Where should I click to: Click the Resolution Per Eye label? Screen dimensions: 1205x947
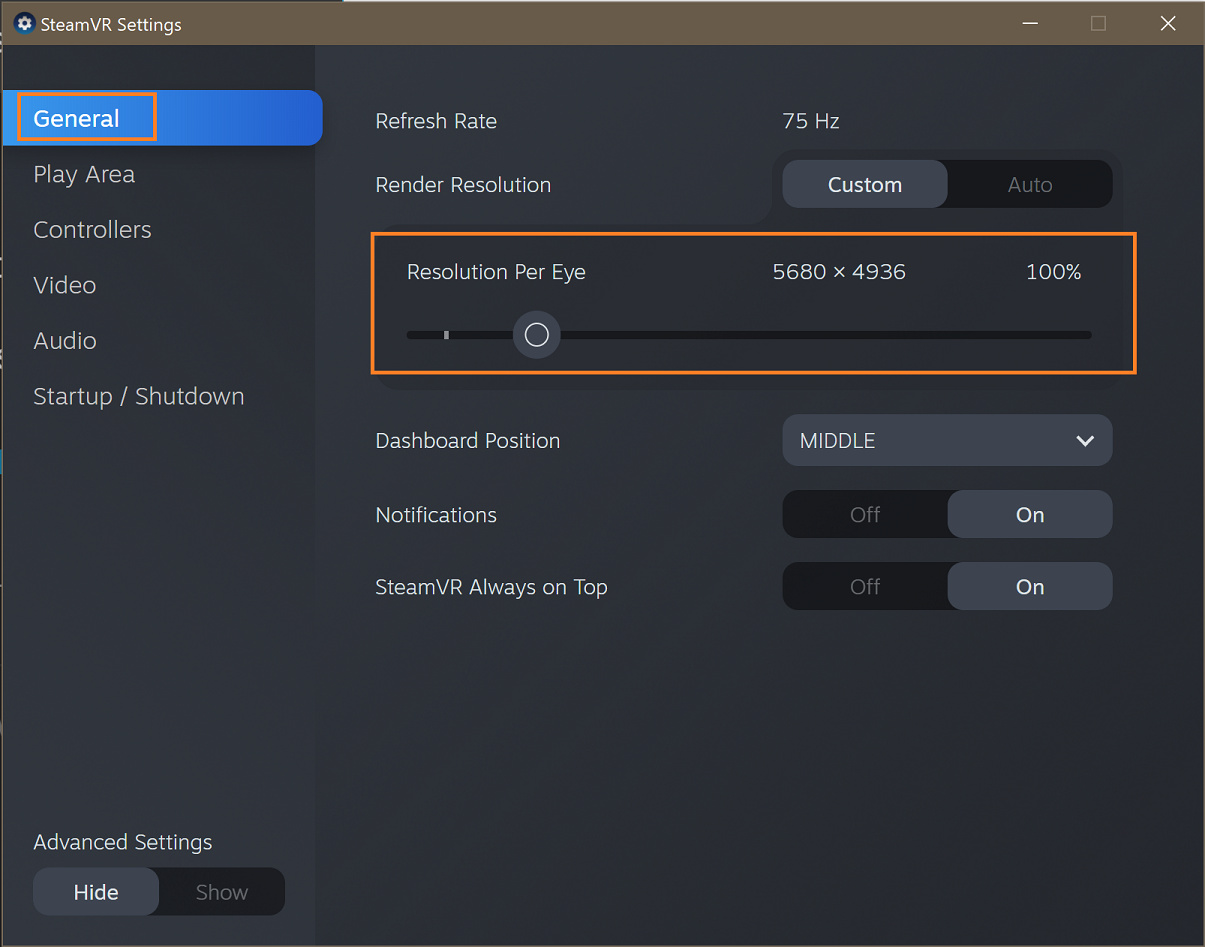coord(496,272)
